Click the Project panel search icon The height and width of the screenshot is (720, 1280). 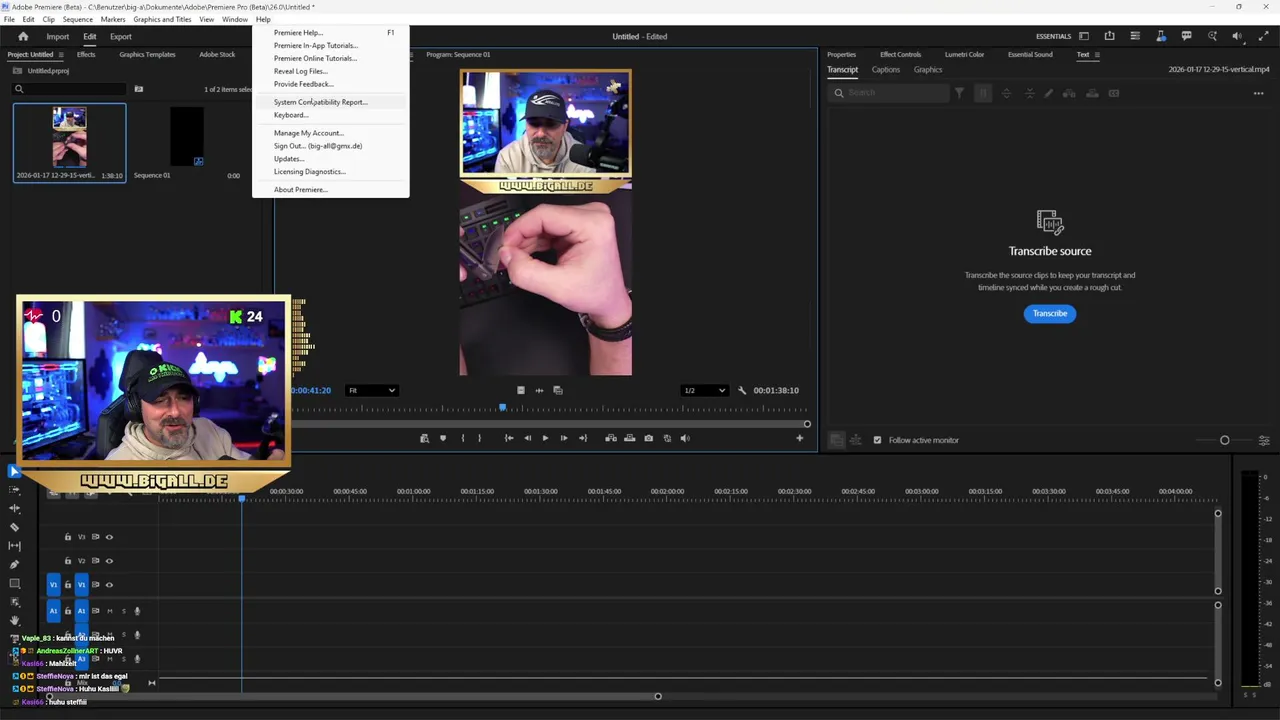click(18, 89)
